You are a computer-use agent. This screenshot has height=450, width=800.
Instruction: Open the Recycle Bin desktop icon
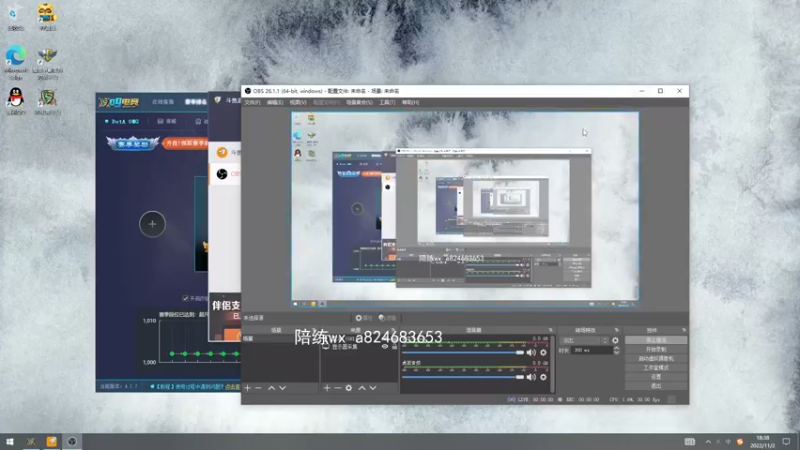(x=15, y=18)
